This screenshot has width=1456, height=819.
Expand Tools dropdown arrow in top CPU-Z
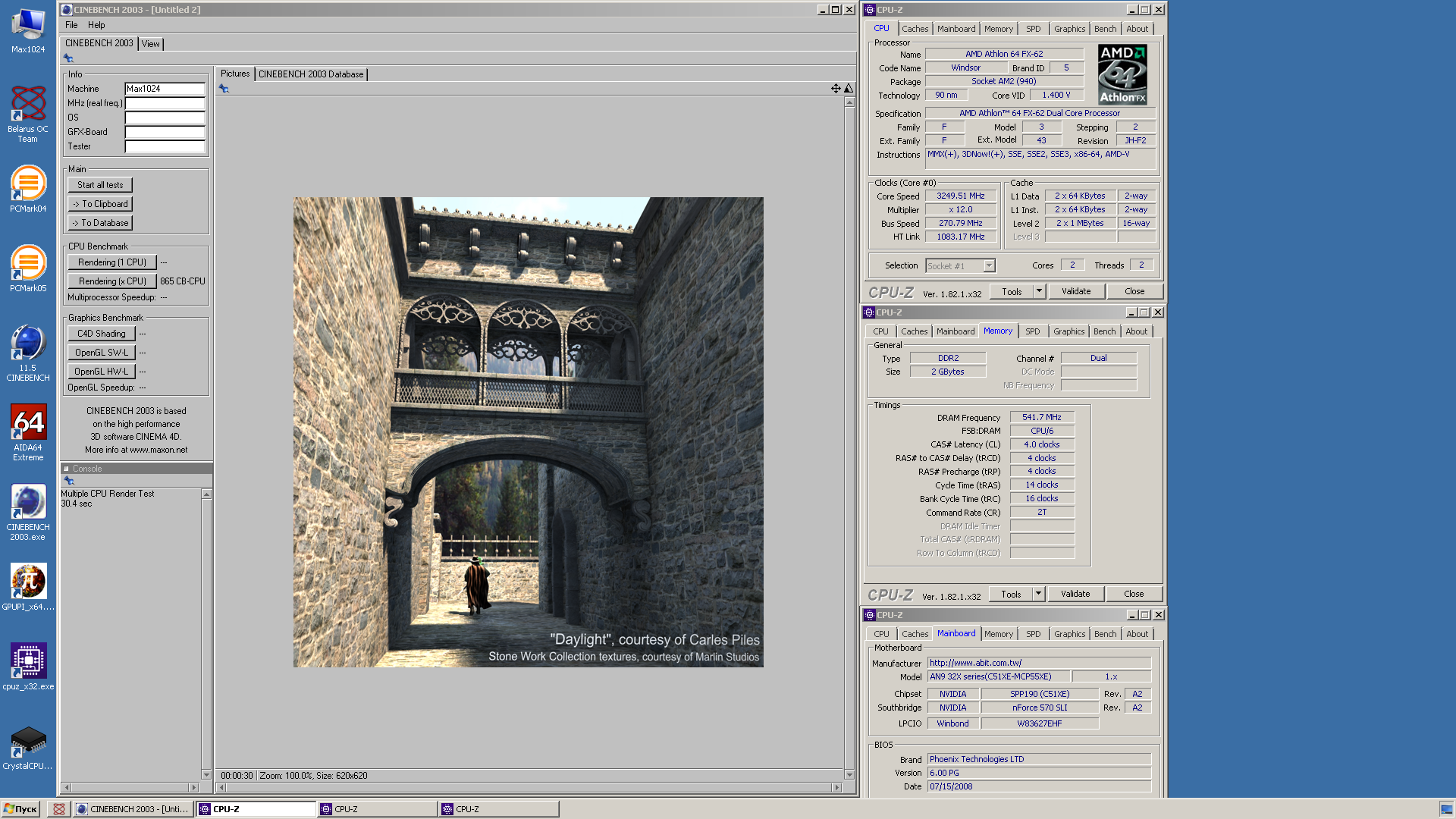(x=1039, y=291)
